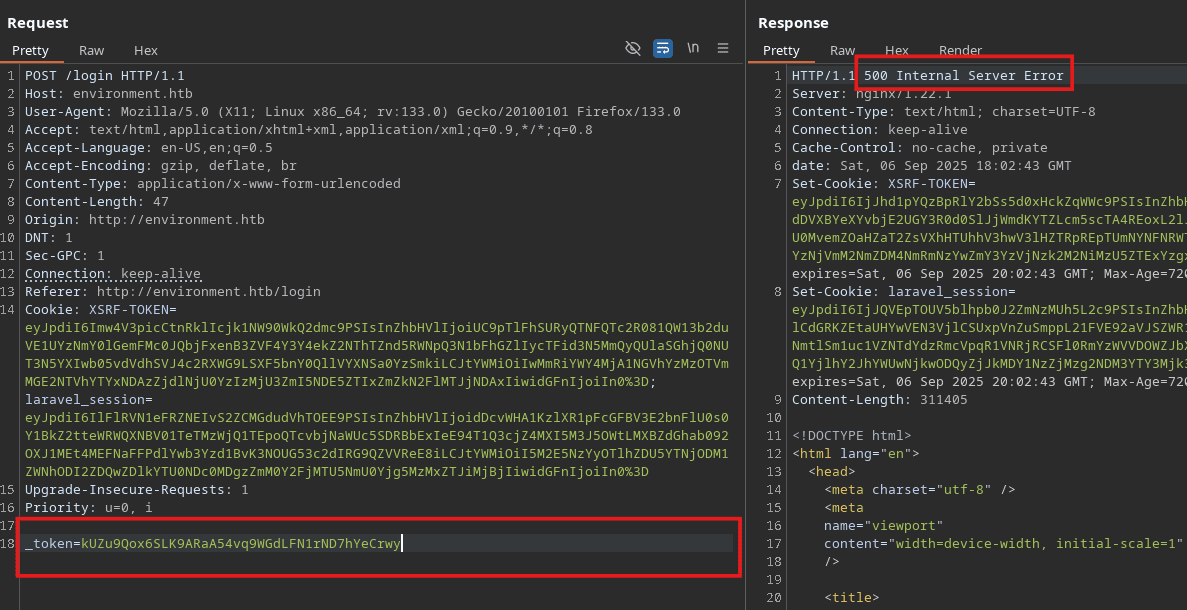Open the request editor hamburger menu

point(723,48)
